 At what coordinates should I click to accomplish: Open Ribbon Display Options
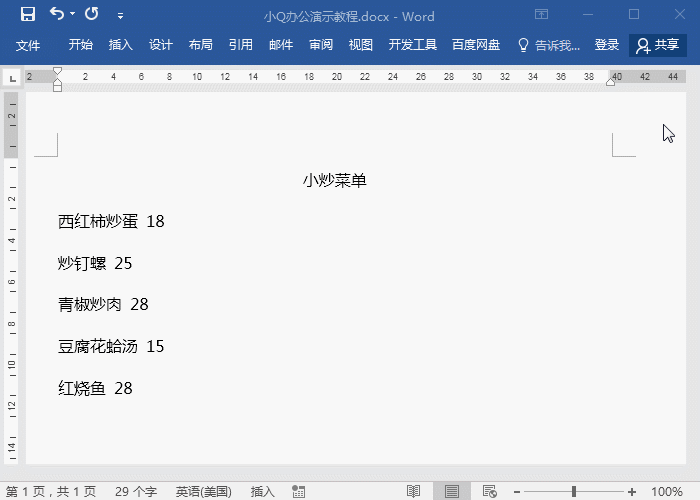[541, 14]
